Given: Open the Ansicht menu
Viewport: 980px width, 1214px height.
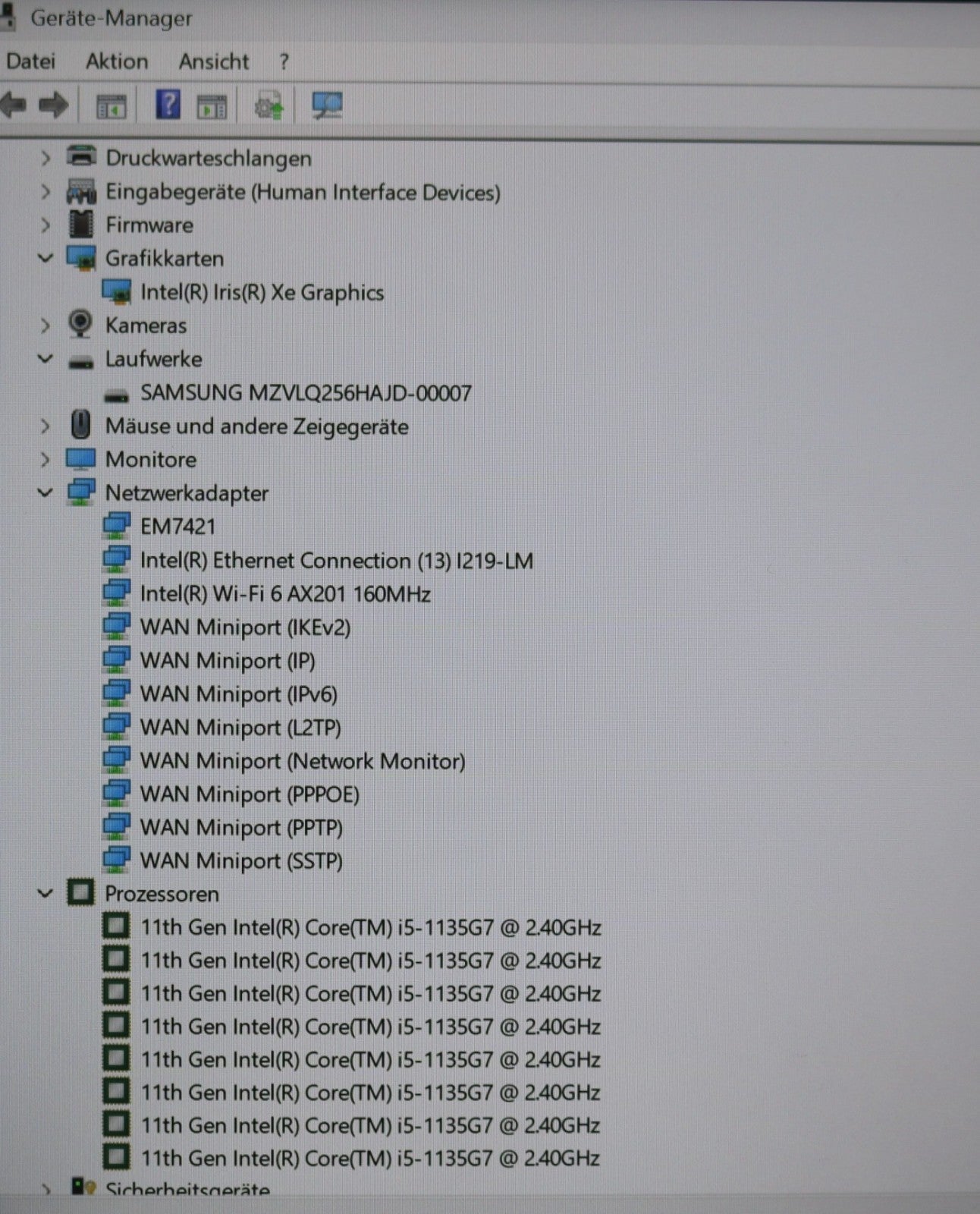Looking at the screenshot, I should coord(213,61).
